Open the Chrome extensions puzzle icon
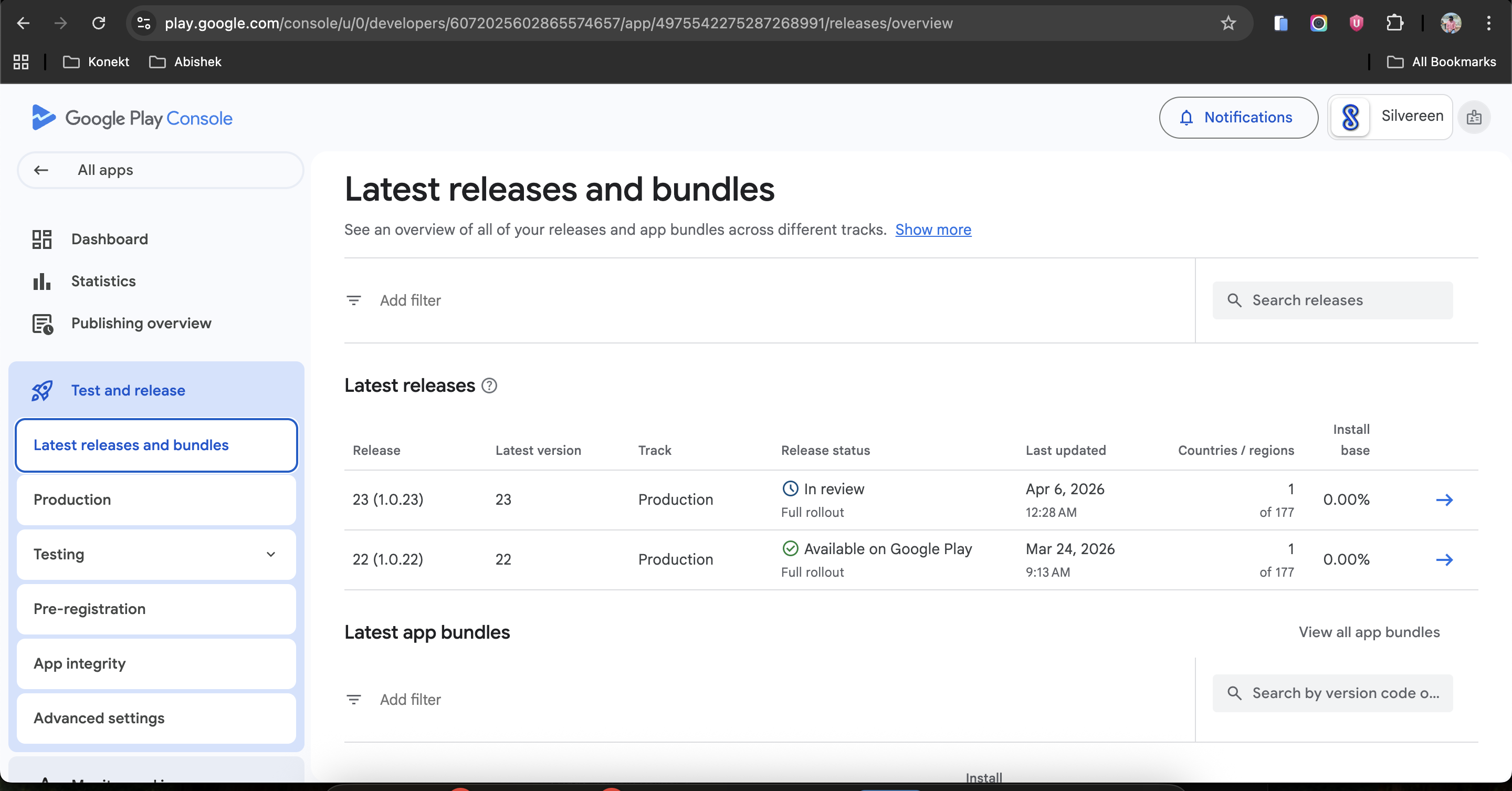The width and height of the screenshot is (1512, 791). click(1394, 24)
